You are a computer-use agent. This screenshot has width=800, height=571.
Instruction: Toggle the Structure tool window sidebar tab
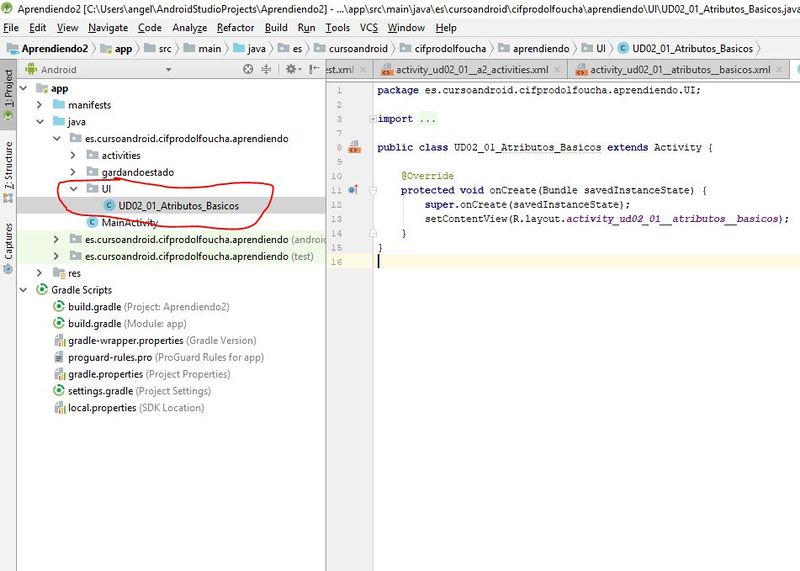coord(8,171)
